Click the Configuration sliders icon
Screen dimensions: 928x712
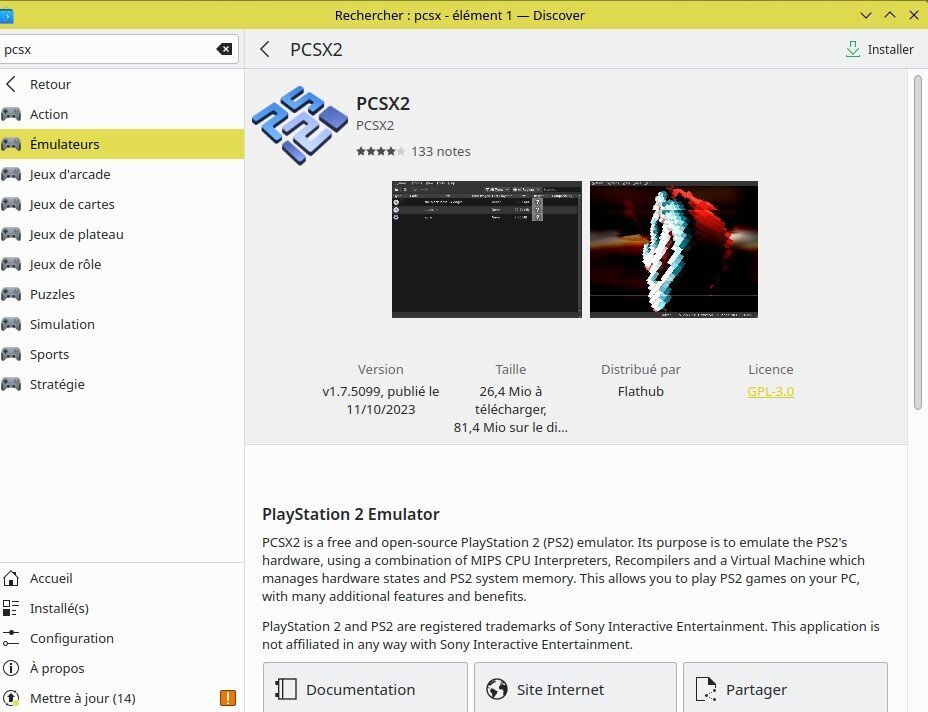[11, 638]
